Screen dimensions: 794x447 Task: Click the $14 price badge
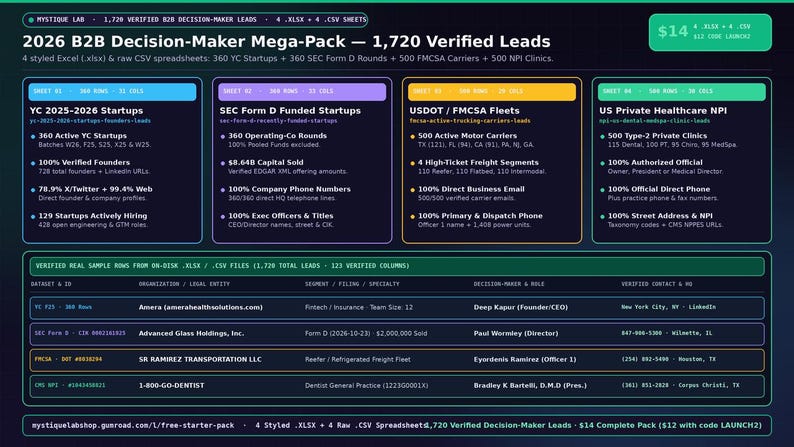[710, 32]
